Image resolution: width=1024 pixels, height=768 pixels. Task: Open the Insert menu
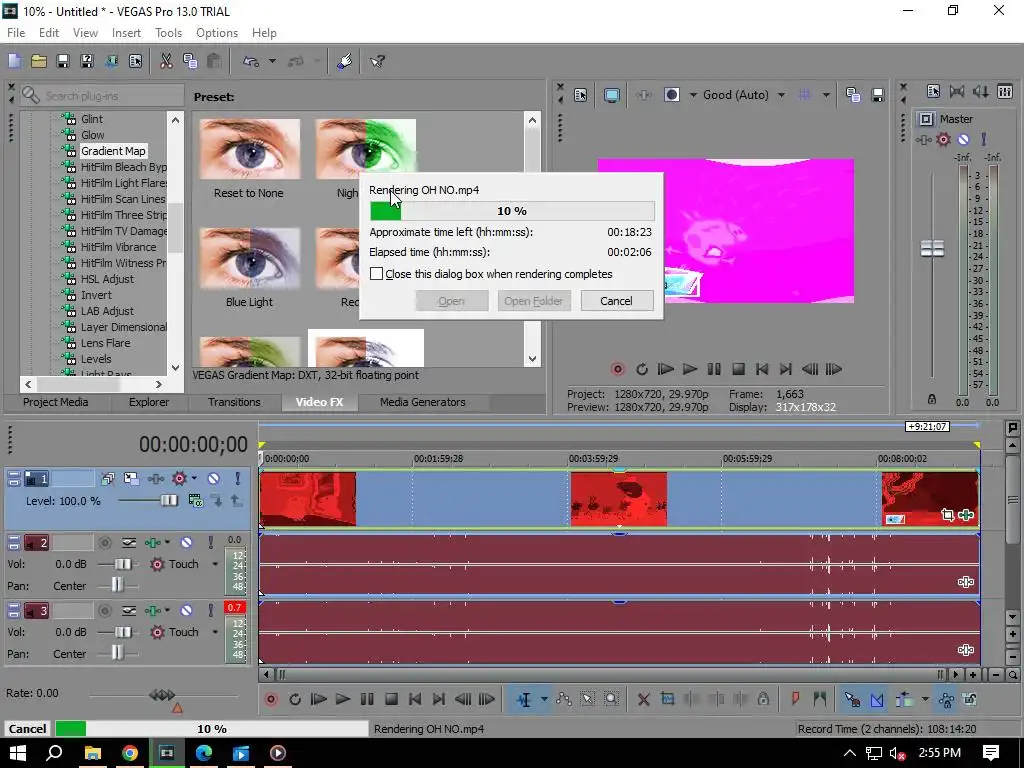click(x=126, y=33)
